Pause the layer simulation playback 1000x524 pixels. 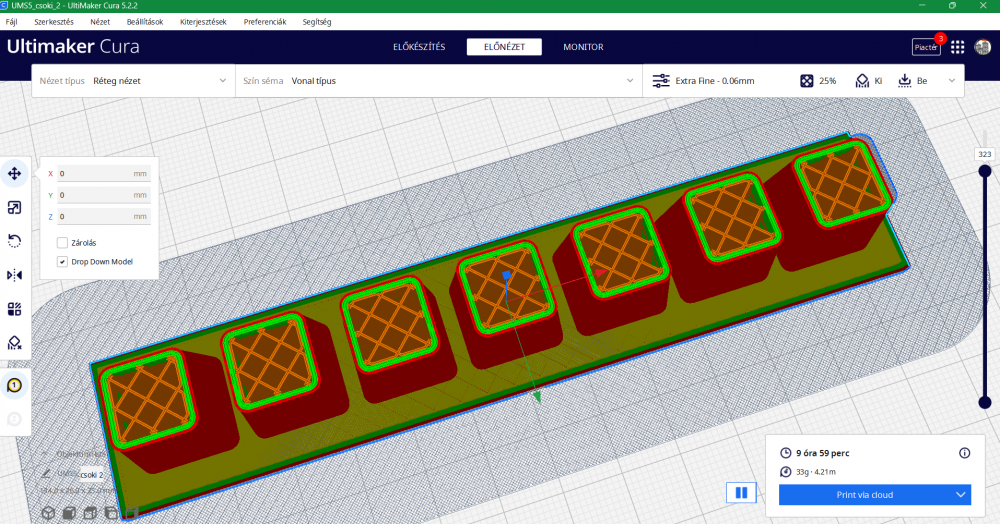point(741,492)
